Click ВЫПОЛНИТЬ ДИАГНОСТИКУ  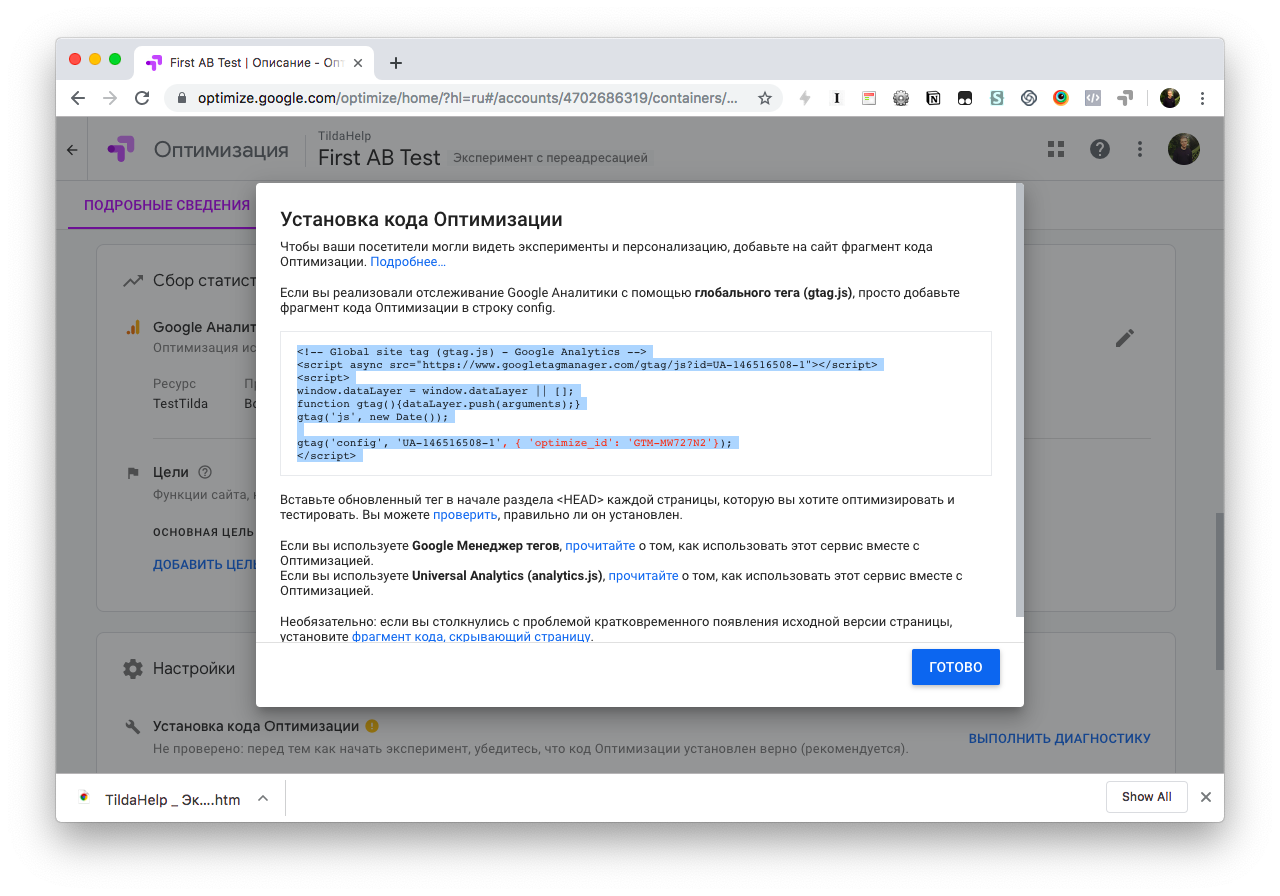point(1060,738)
